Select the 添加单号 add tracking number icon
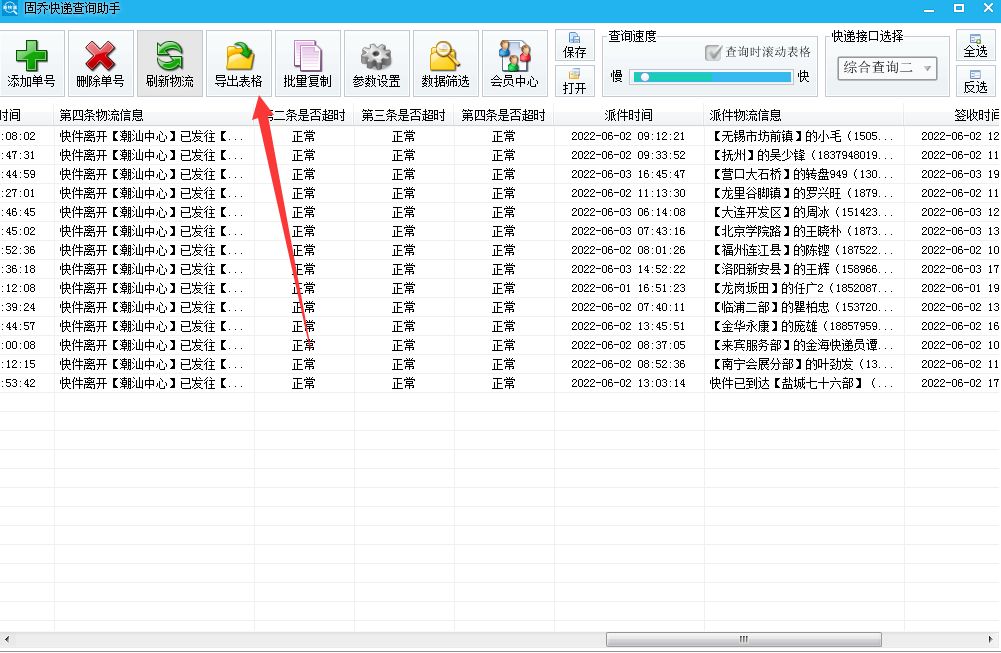 pos(32,61)
